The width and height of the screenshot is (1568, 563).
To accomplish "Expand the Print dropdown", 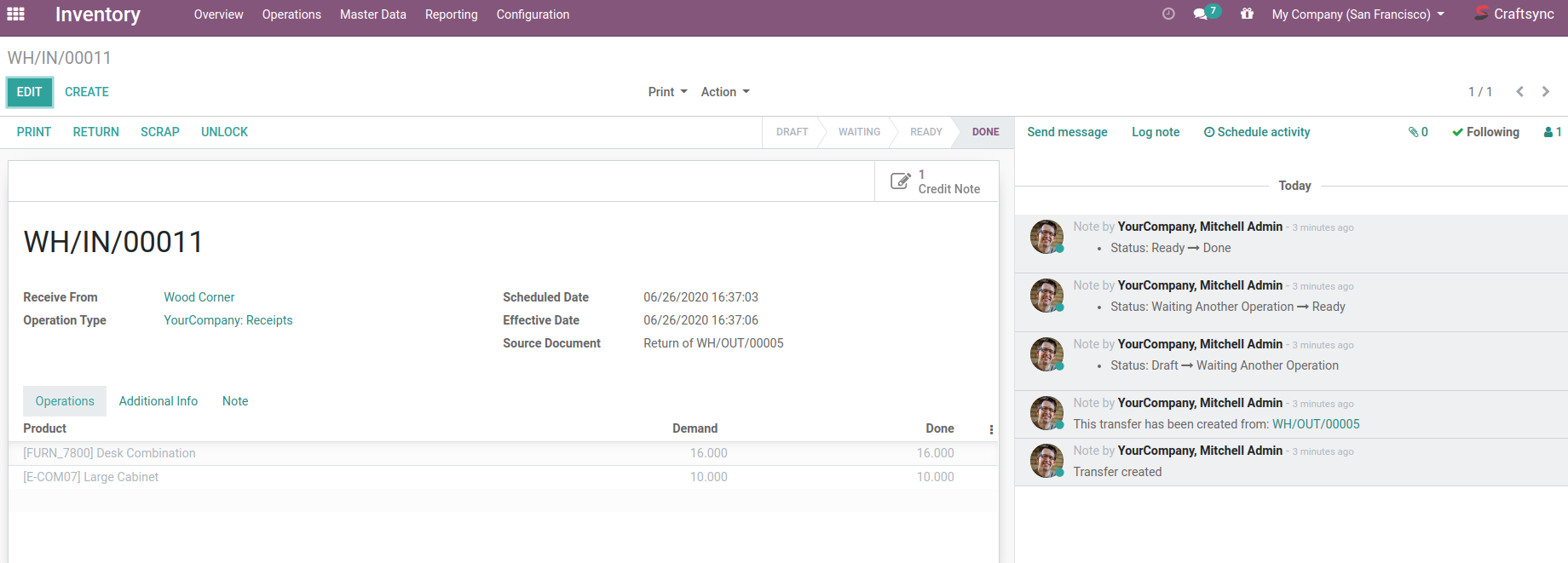I will tap(667, 92).
